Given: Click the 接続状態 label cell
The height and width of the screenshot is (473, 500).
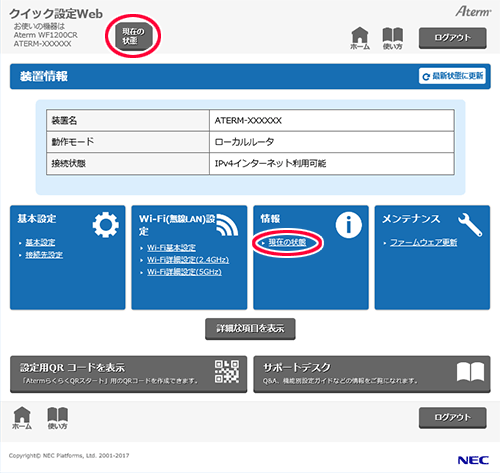Looking at the screenshot, I should click(x=128, y=164).
